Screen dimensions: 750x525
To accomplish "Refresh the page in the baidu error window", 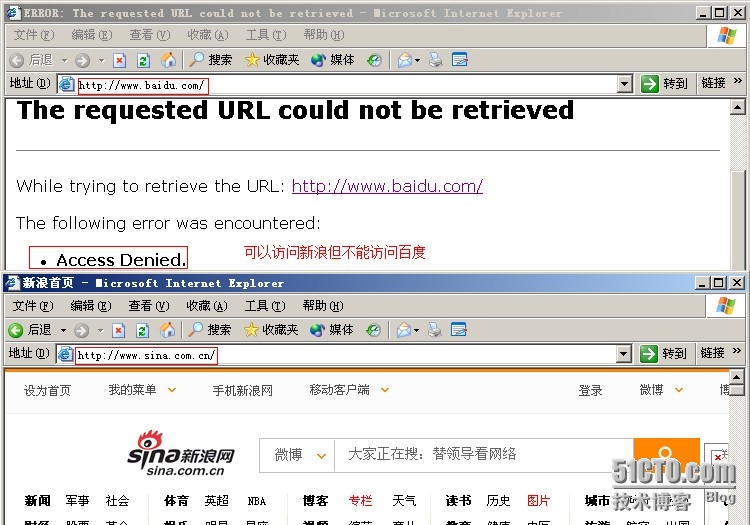I will (143, 60).
